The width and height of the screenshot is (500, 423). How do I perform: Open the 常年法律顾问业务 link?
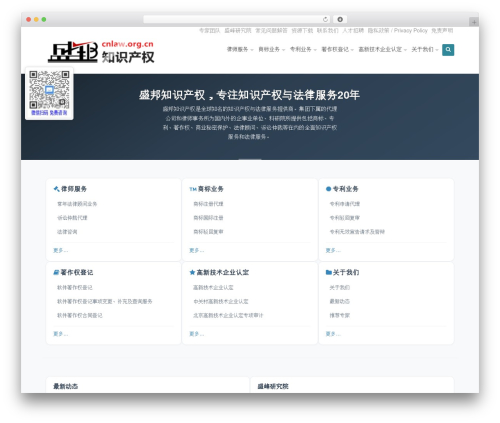77,204
